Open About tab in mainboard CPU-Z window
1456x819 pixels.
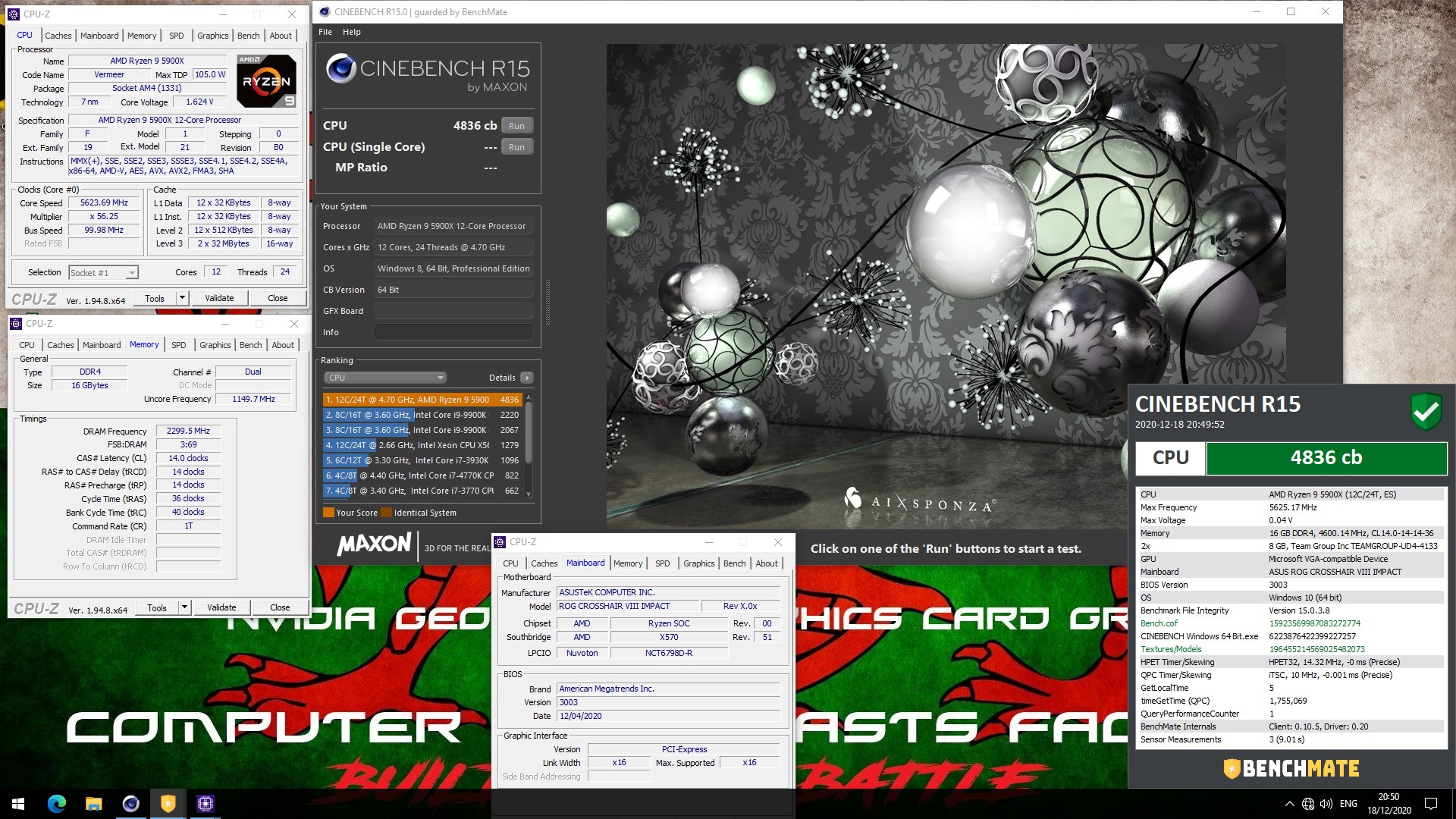point(767,563)
